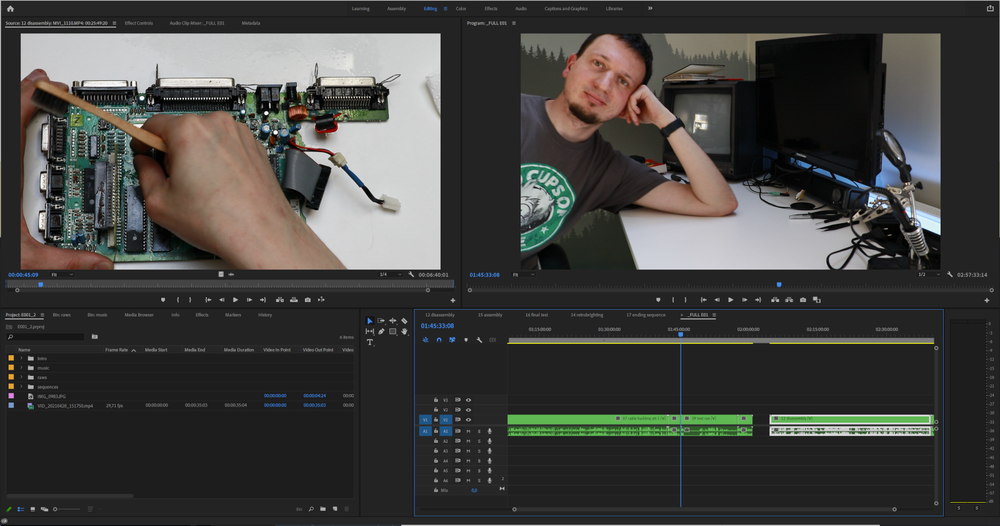The height and width of the screenshot is (526, 1000).
Task: Solo audio track A1
Action: click(x=478, y=431)
